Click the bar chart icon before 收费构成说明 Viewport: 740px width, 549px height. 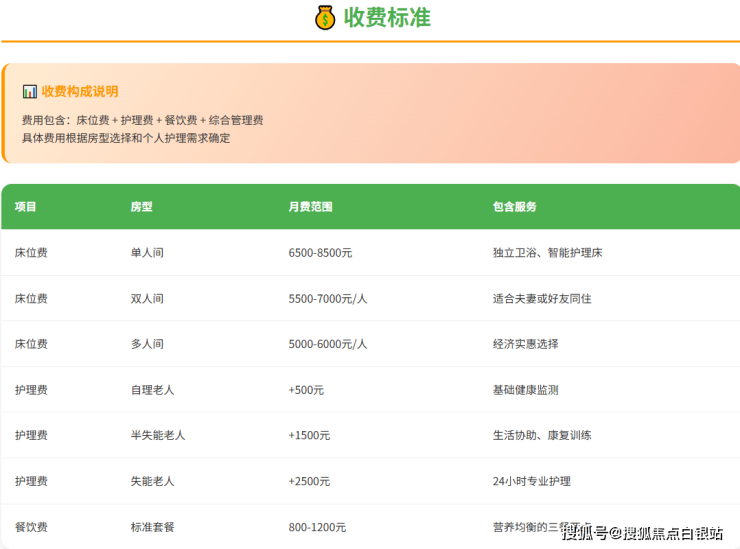tap(29, 92)
